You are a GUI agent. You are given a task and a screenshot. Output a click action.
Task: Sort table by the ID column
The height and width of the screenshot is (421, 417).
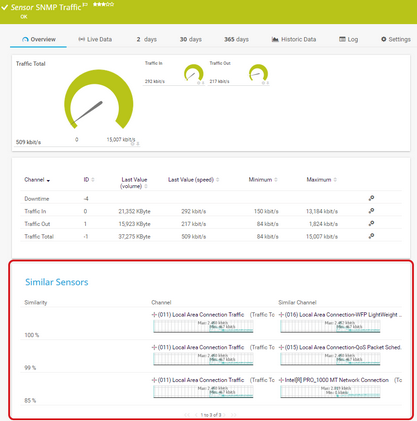tap(89, 180)
